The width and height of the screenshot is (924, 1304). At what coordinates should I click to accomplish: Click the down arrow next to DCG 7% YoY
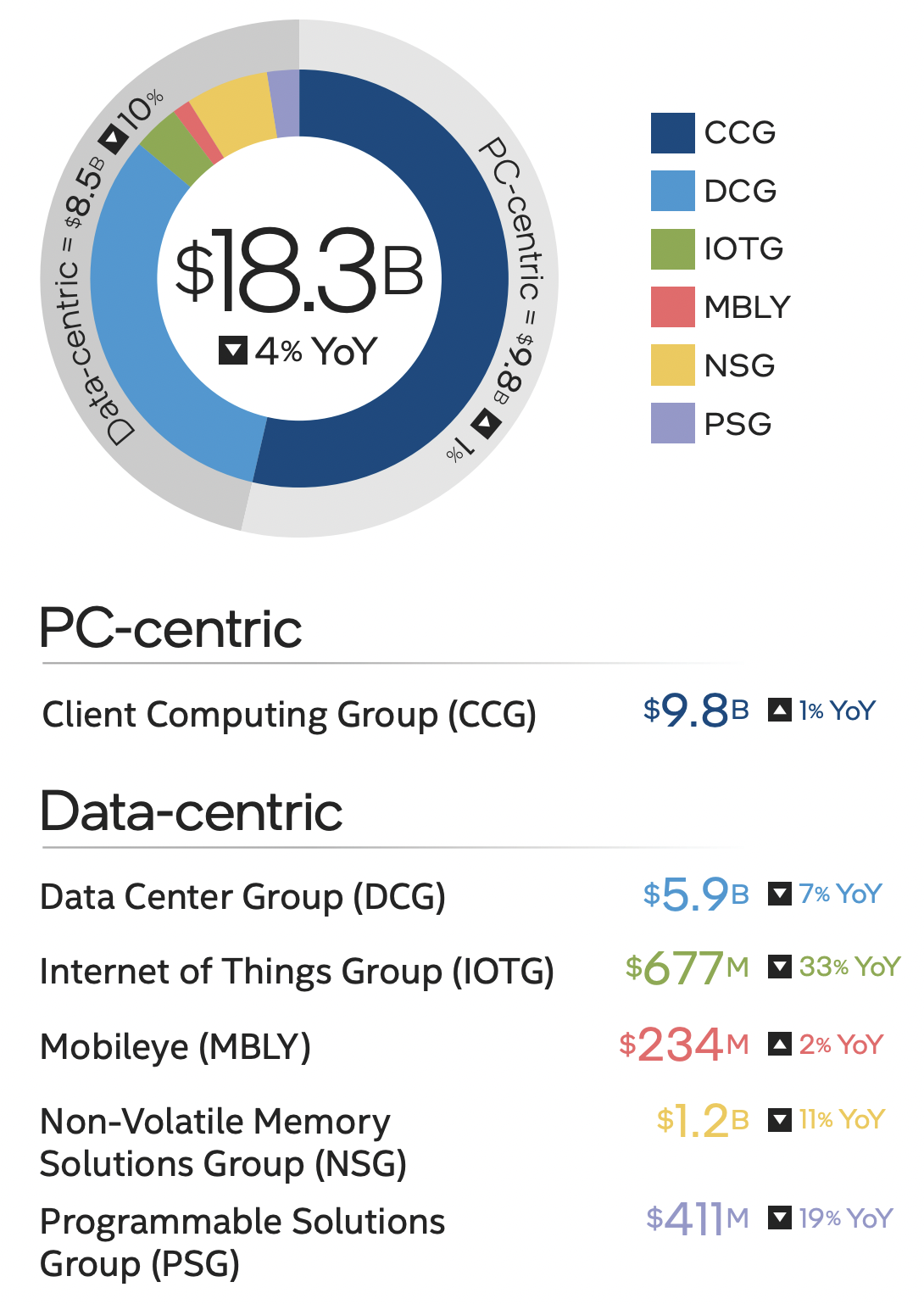[779, 894]
